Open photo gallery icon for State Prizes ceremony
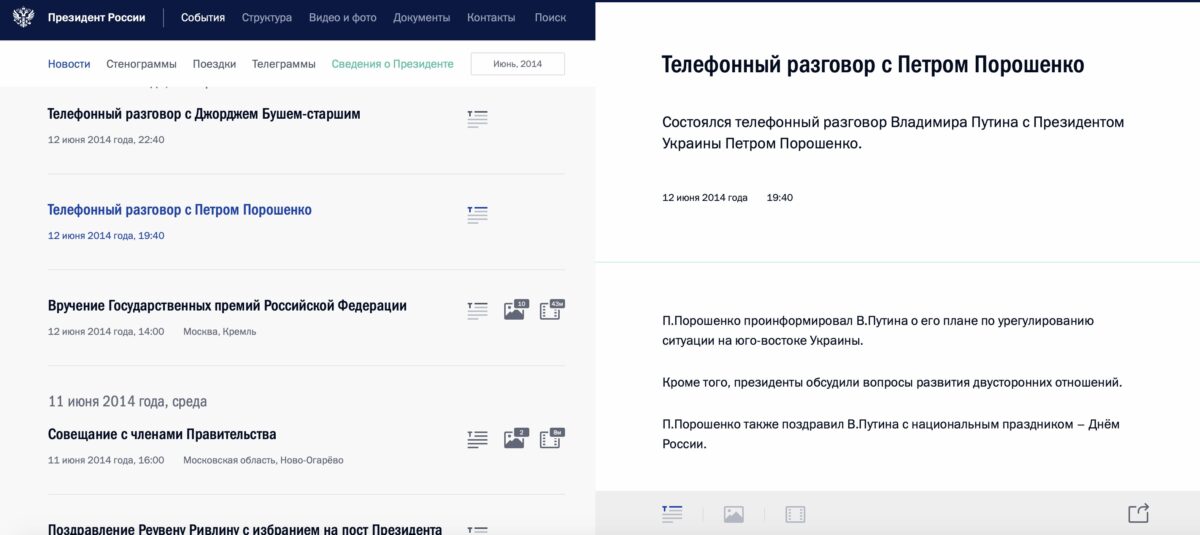This screenshot has height=535, width=1200. point(515,309)
